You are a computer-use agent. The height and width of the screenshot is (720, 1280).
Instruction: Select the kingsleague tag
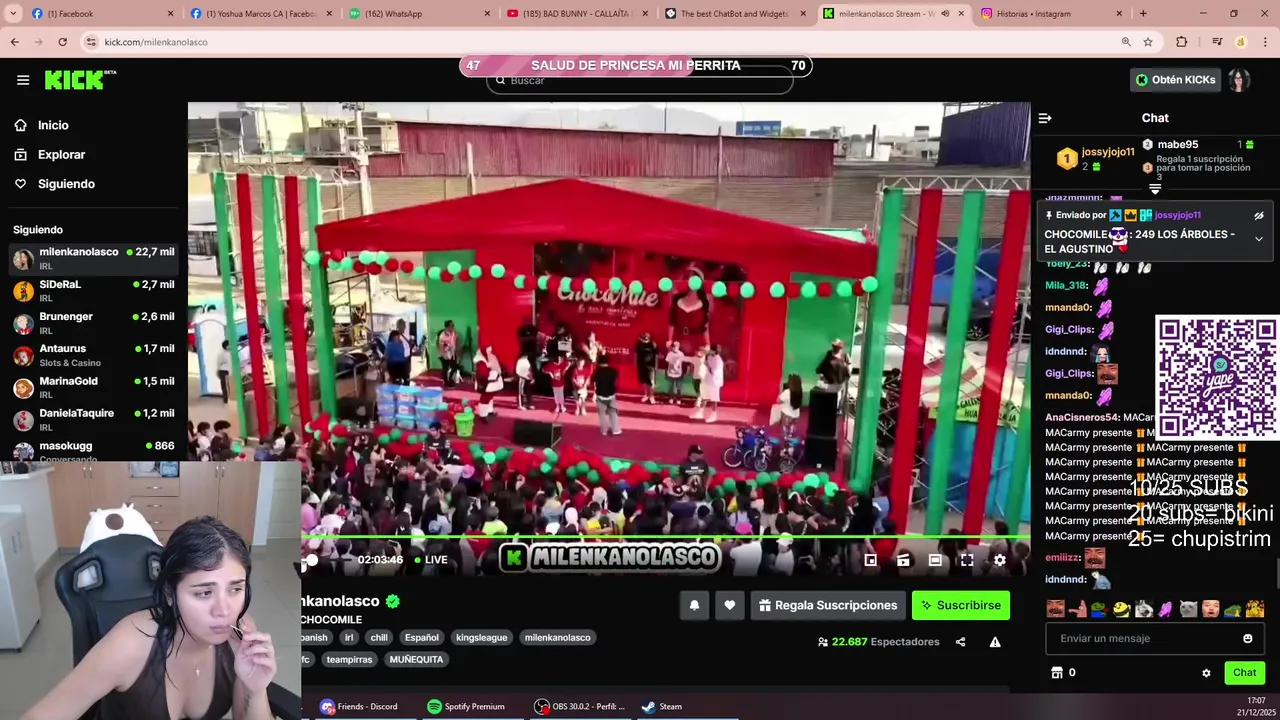[481, 637]
